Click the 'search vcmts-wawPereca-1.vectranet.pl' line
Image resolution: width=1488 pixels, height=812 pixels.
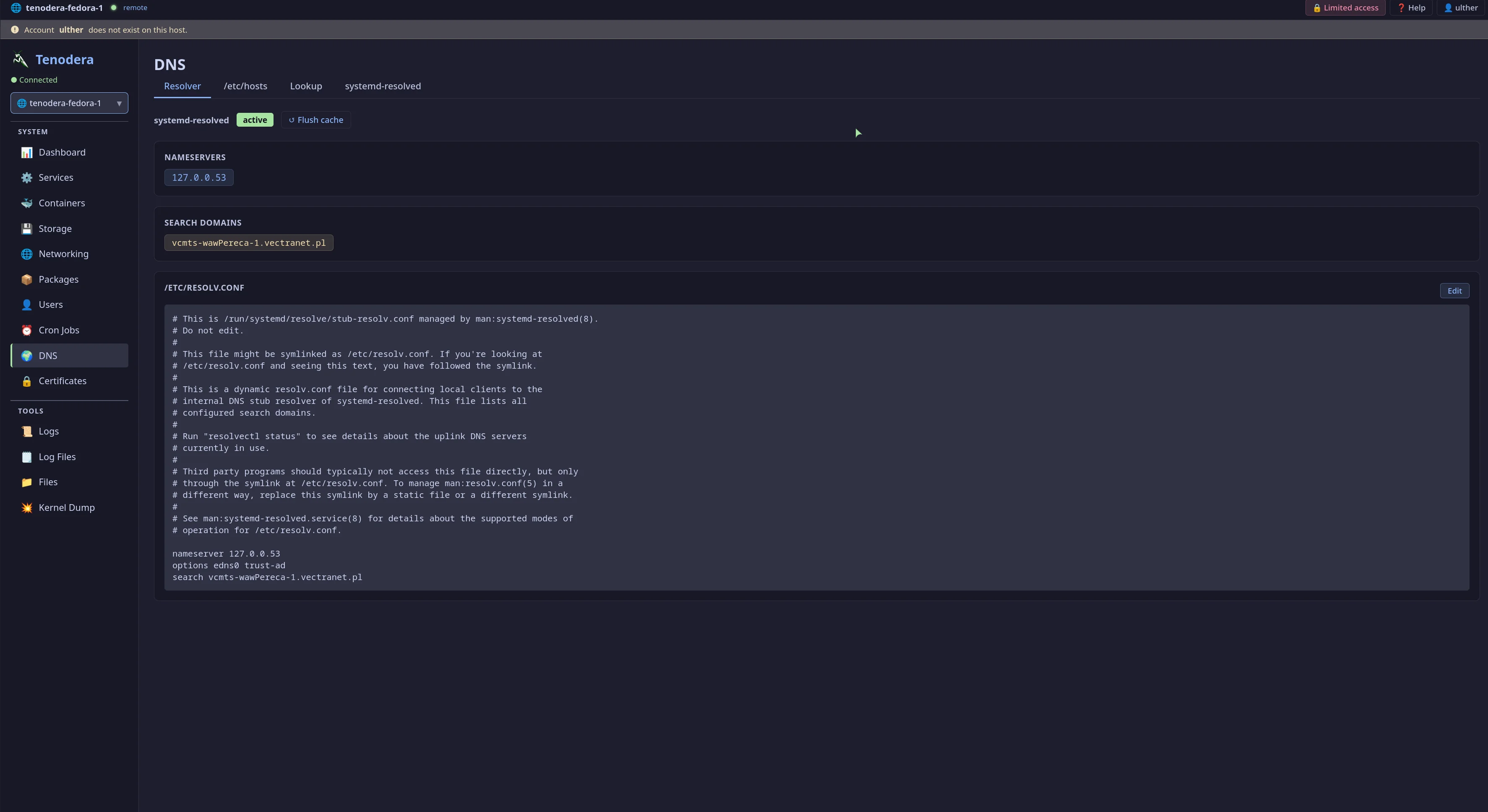tap(267, 578)
